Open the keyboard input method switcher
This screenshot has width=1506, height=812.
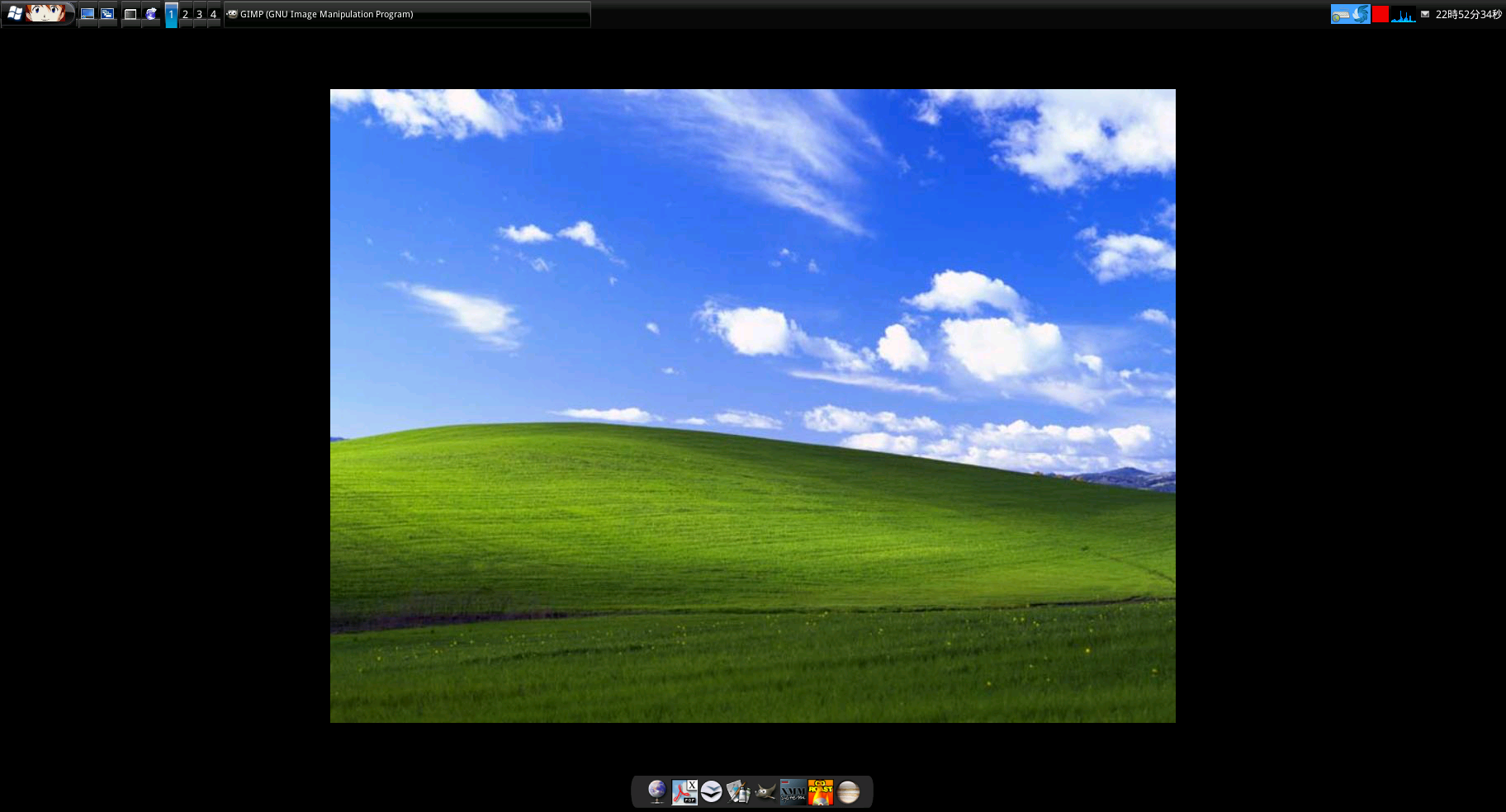1351,14
